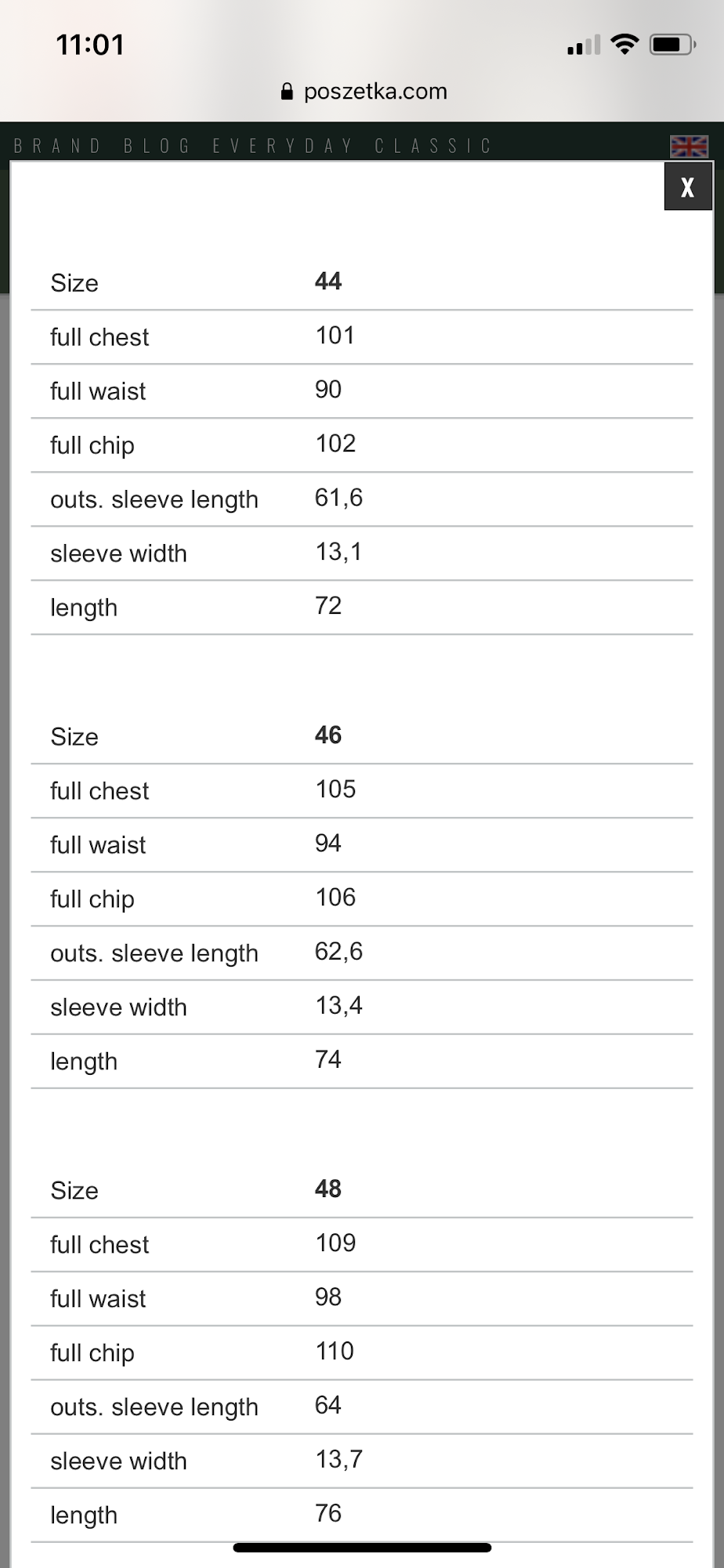724x1568 pixels.
Task: Tap the full chest value 101
Action: point(335,336)
